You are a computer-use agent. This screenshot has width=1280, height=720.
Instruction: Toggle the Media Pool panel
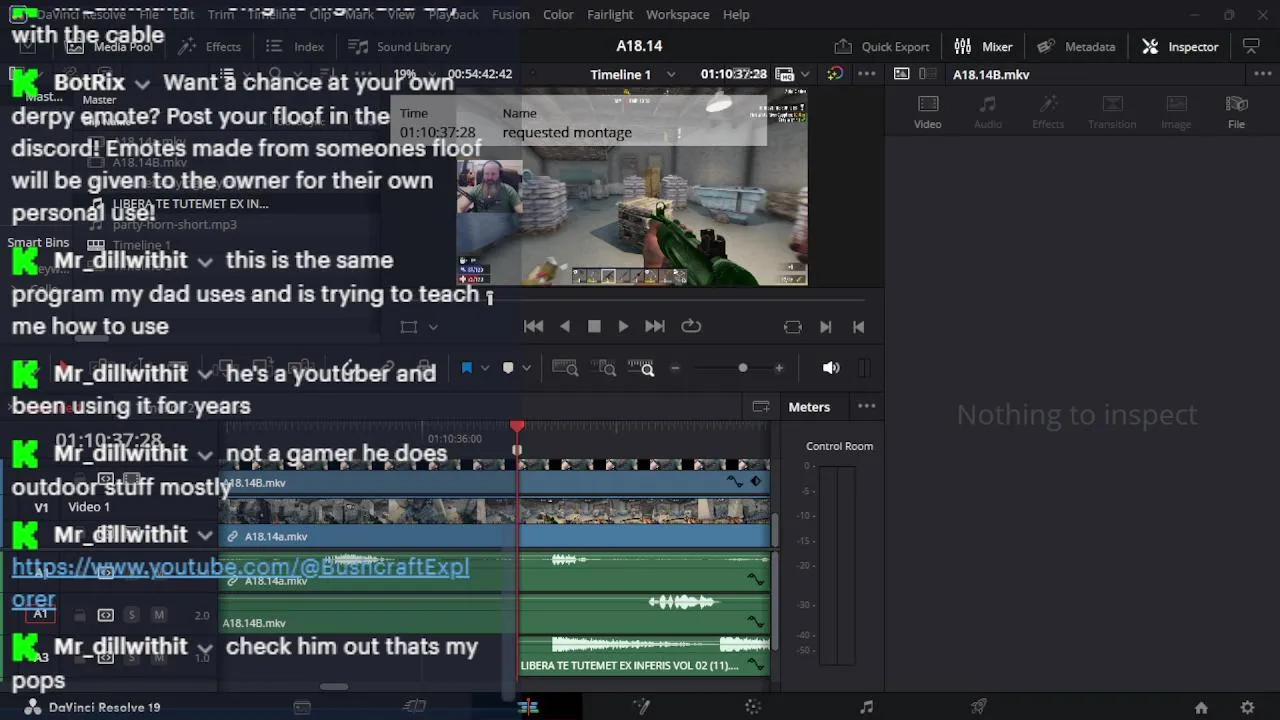click(108, 46)
